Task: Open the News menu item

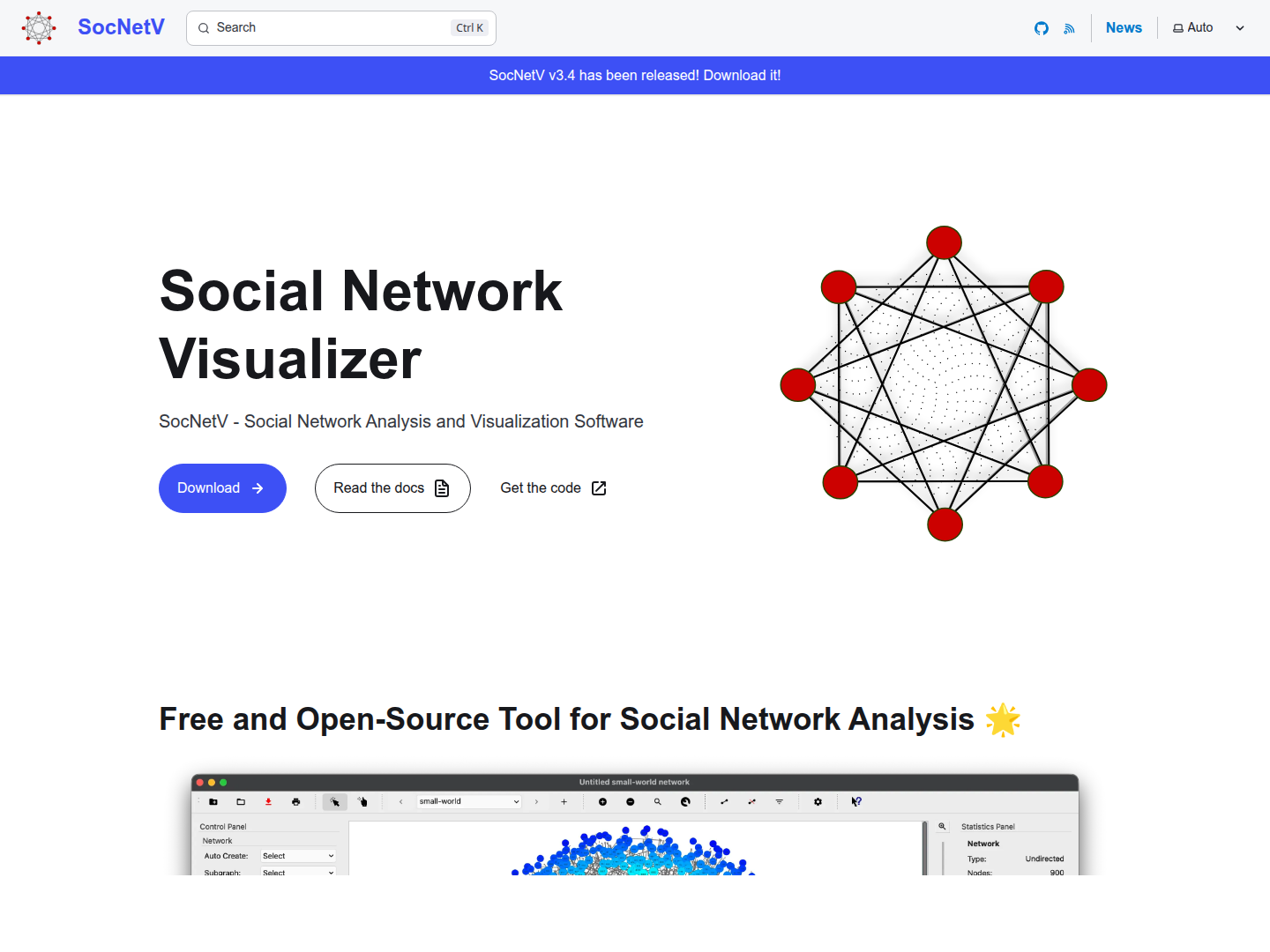Action: (1124, 28)
